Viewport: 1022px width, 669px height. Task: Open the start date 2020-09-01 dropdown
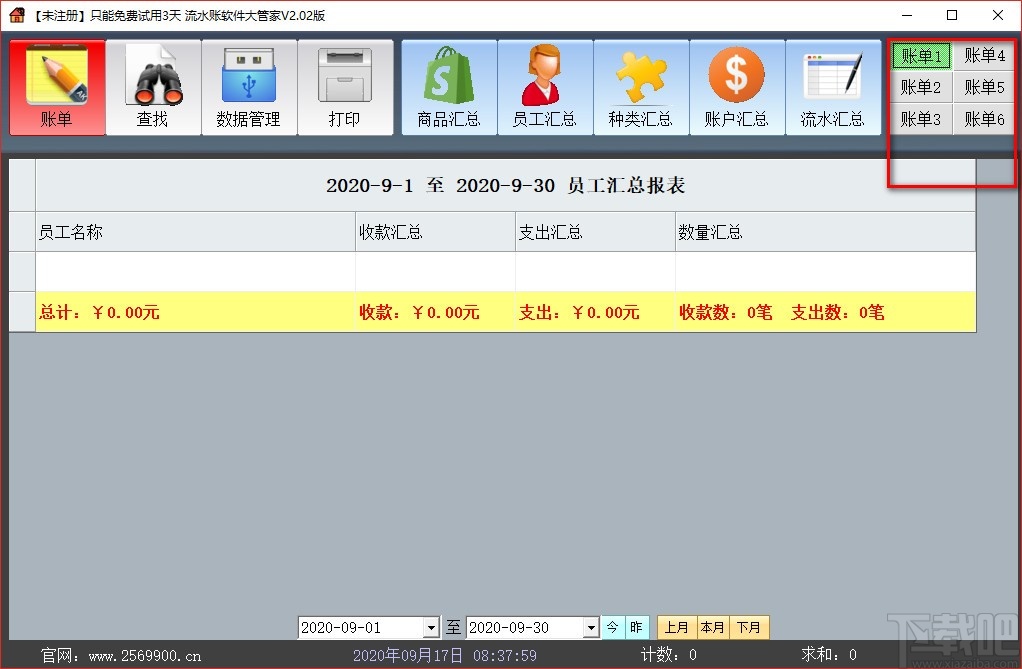tap(433, 627)
